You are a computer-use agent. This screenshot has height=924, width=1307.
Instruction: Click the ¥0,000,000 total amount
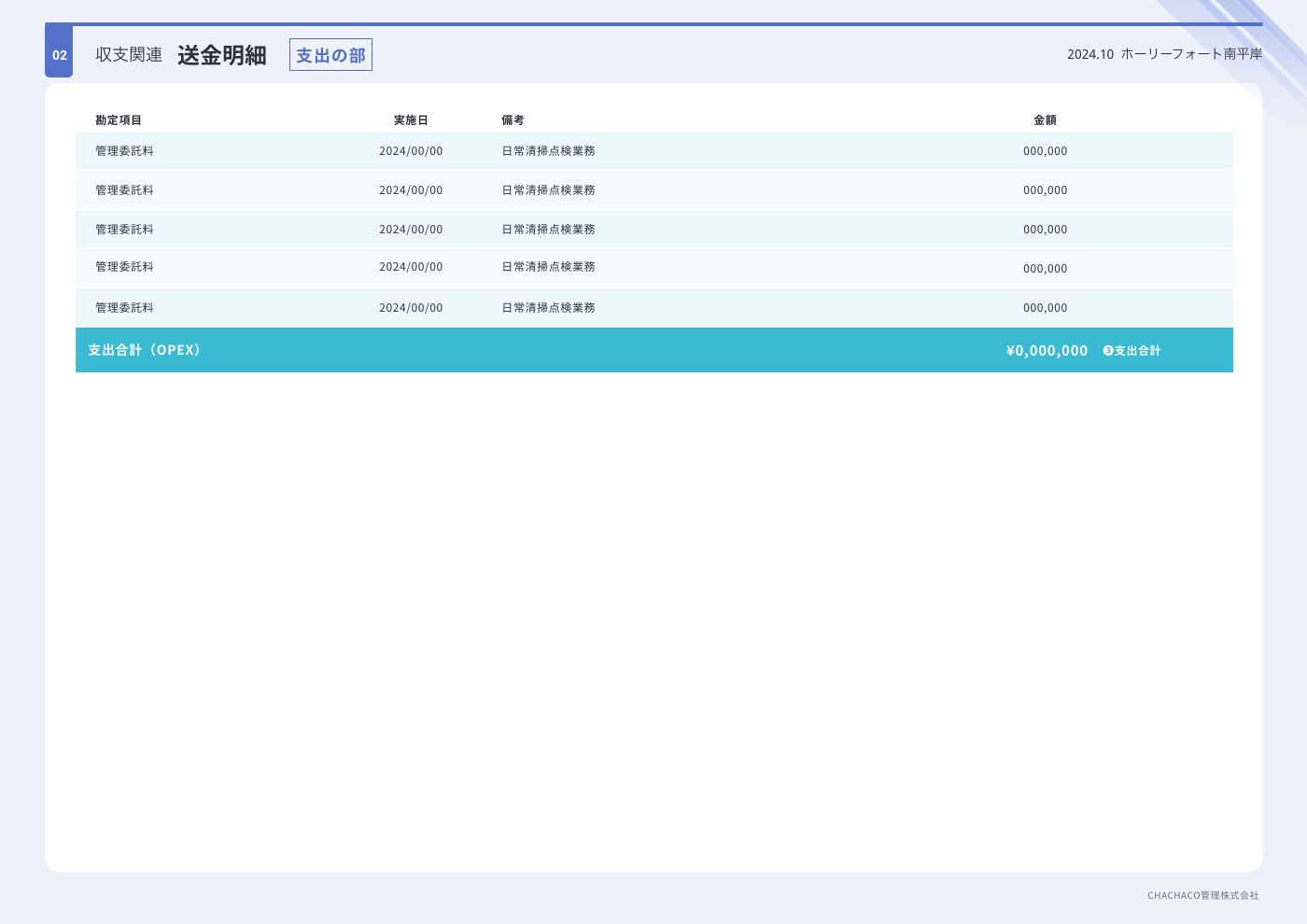[x=1047, y=351]
